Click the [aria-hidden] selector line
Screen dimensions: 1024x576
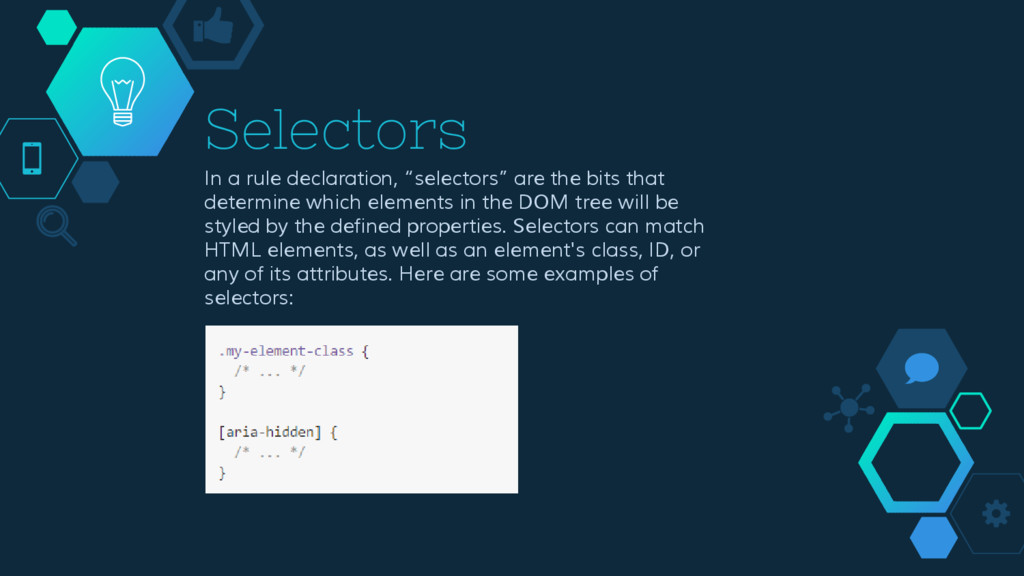(278, 432)
